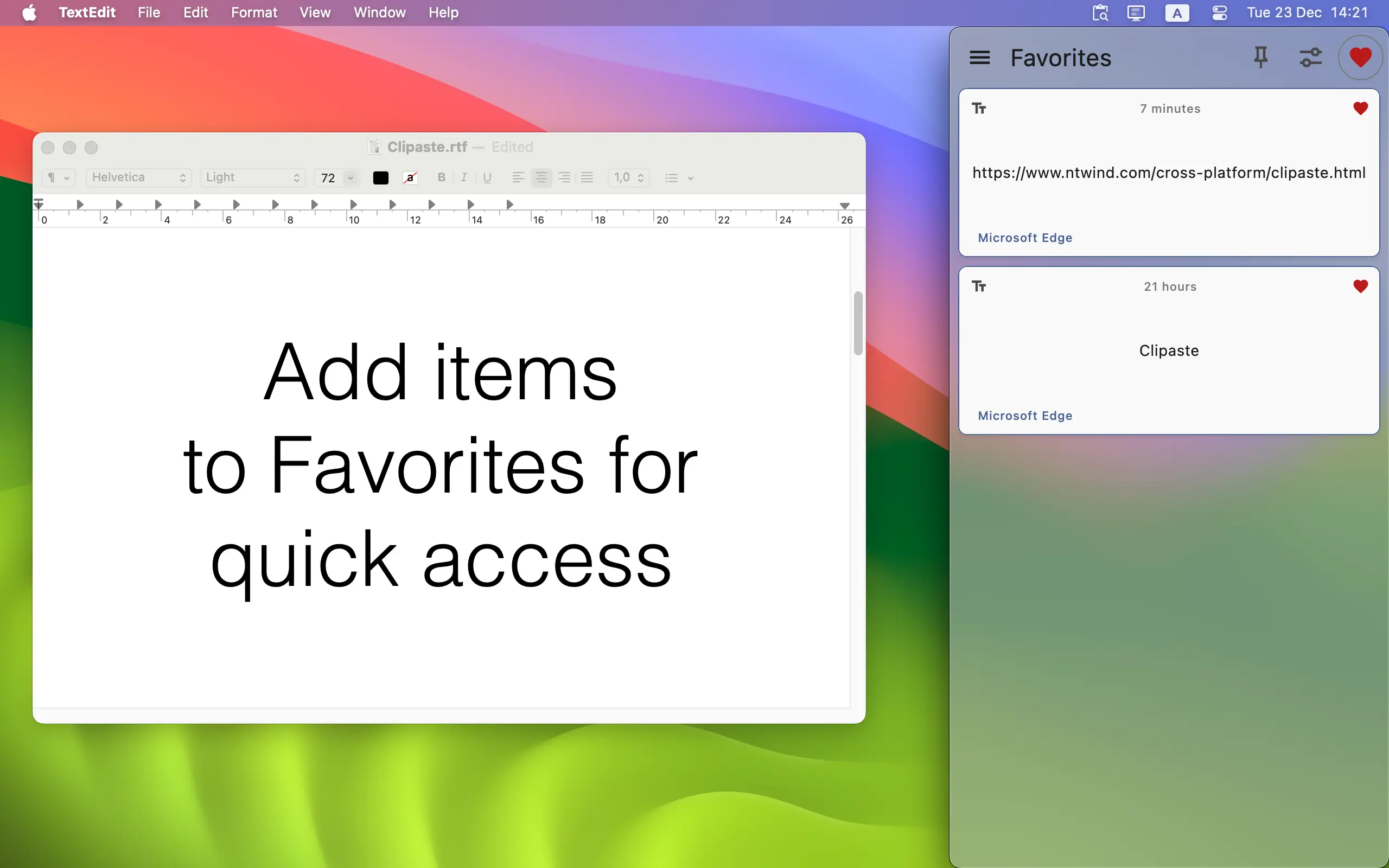Open Control Center in menu bar

pyautogui.click(x=1220, y=12)
